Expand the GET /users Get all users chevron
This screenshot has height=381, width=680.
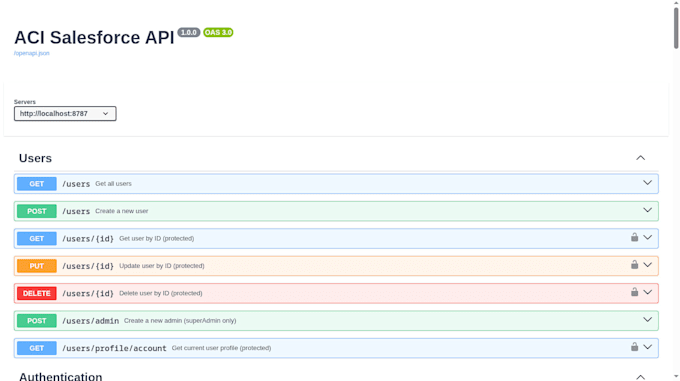(x=647, y=183)
